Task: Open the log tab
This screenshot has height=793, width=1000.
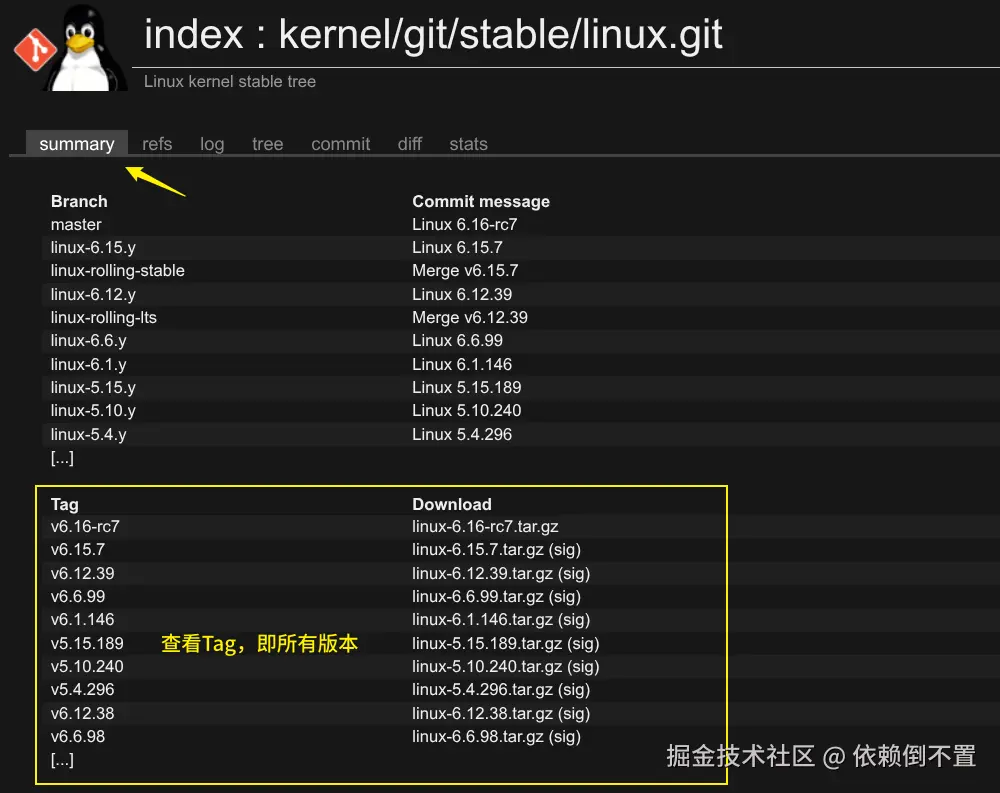Action: (211, 144)
